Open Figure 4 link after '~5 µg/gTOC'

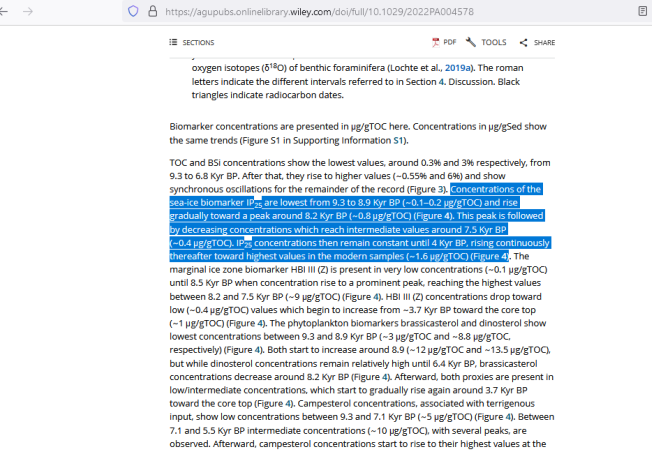(508, 417)
